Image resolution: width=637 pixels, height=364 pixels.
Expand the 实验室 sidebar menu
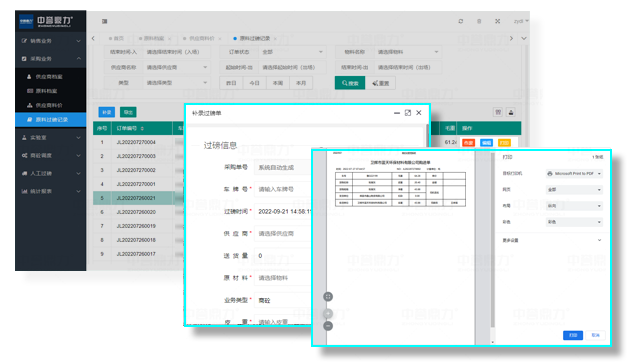[50, 138]
